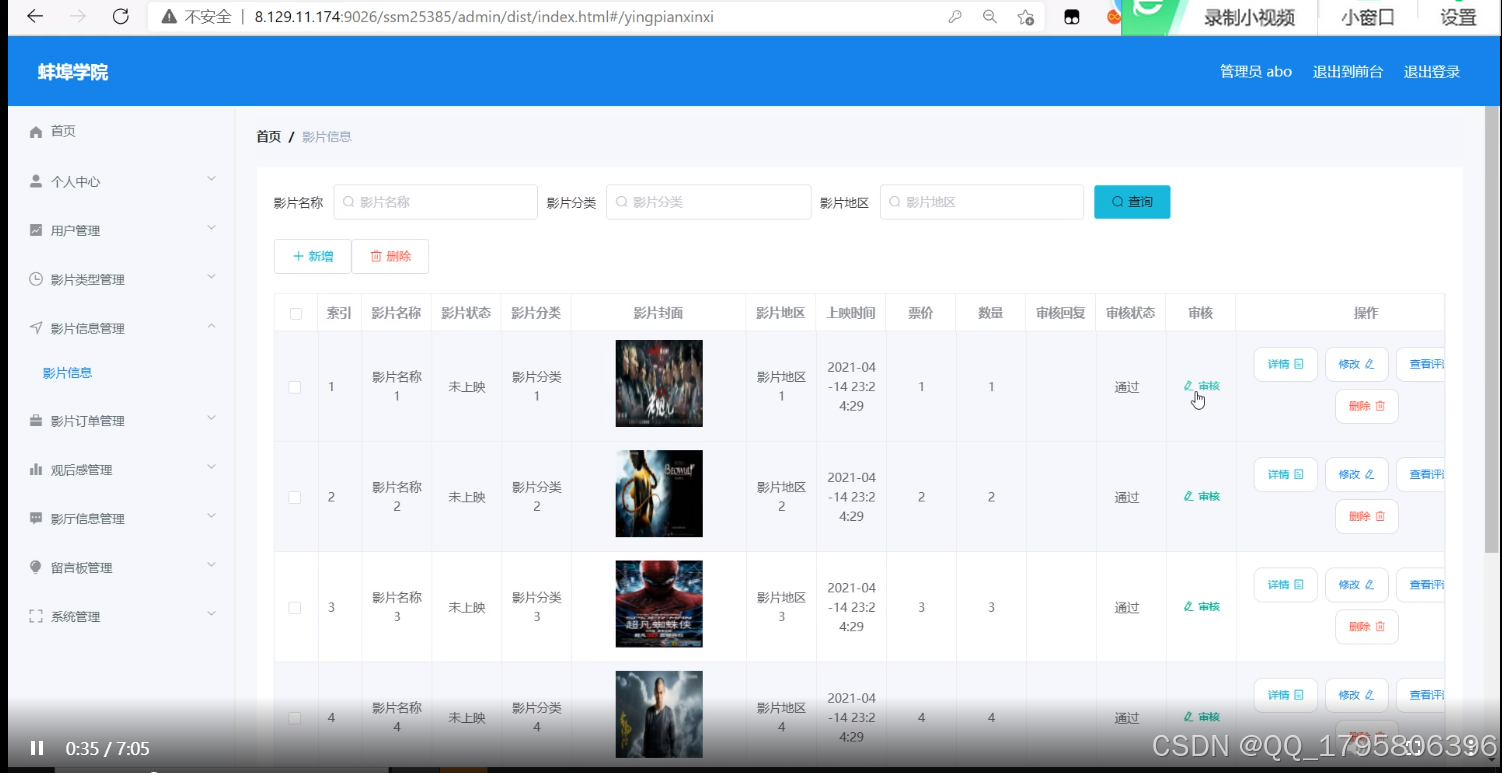1502x773 pixels.
Task: Click the 审核 edit icon in row 2
Action: point(1188,496)
